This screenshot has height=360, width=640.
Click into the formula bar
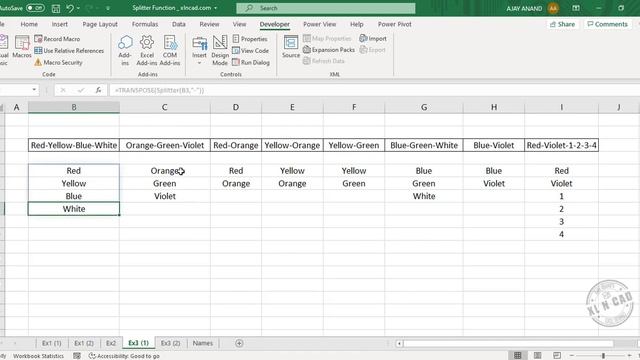(x=373, y=90)
